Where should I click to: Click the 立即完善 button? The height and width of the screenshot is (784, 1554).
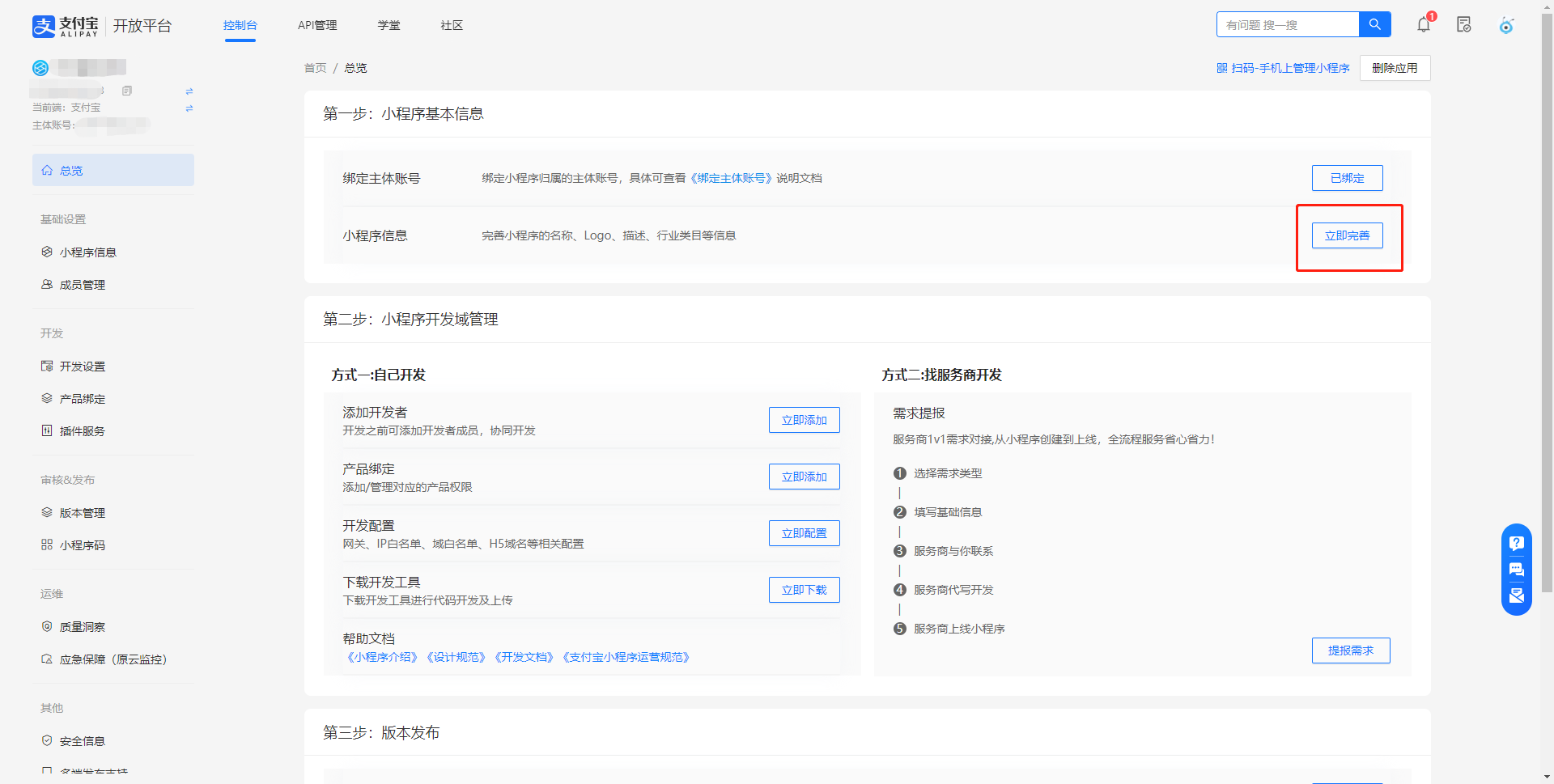pos(1347,235)
